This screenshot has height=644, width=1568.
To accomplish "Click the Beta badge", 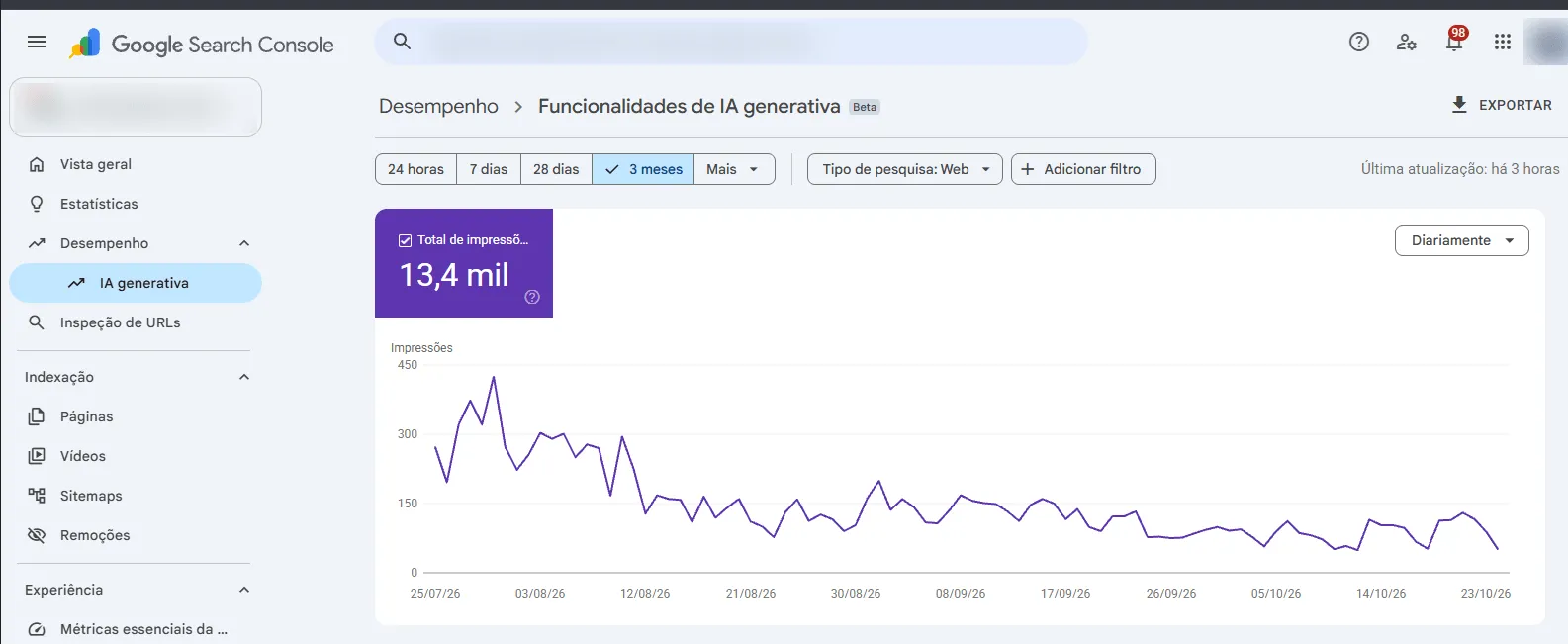I will [865, 107].
